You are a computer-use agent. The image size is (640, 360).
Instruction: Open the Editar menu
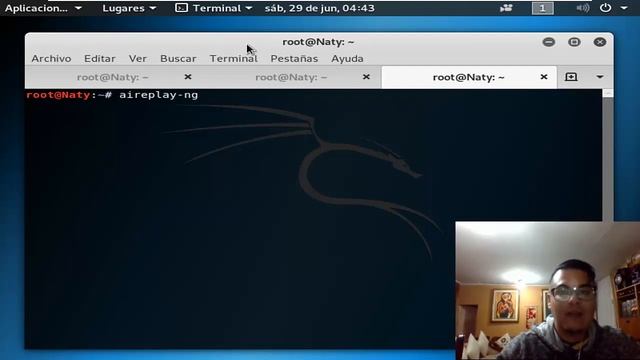pyautogui.click(x=100, y=59)
